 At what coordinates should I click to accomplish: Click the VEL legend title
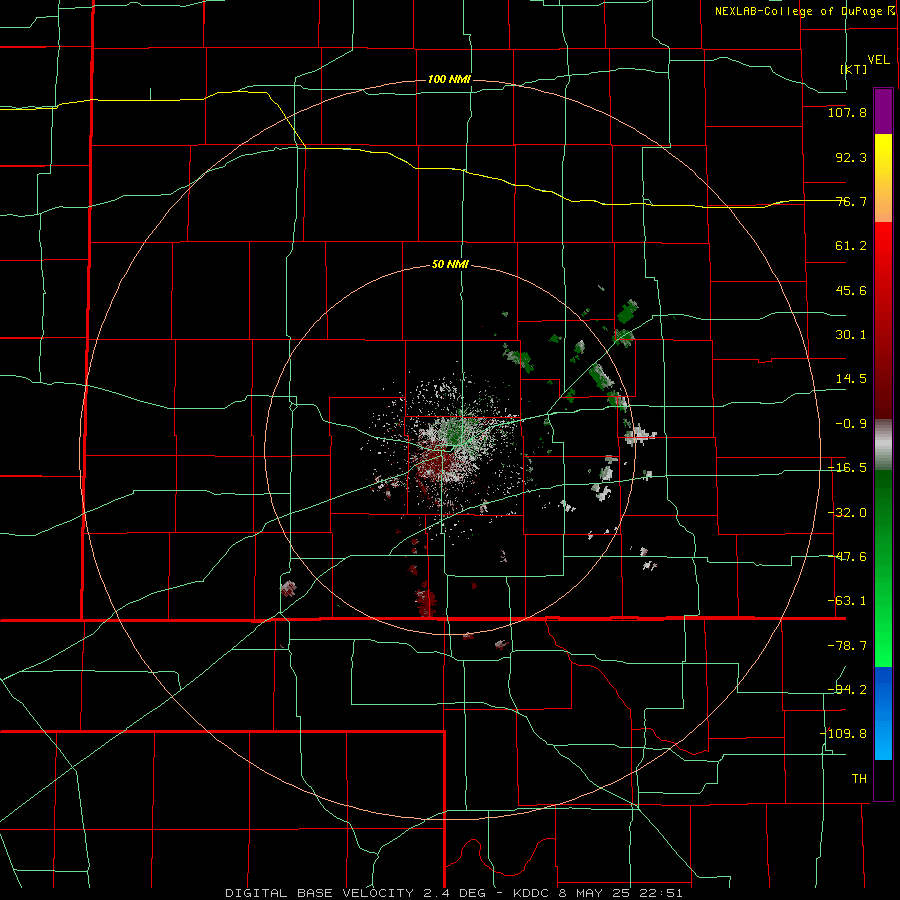(878, 60)
